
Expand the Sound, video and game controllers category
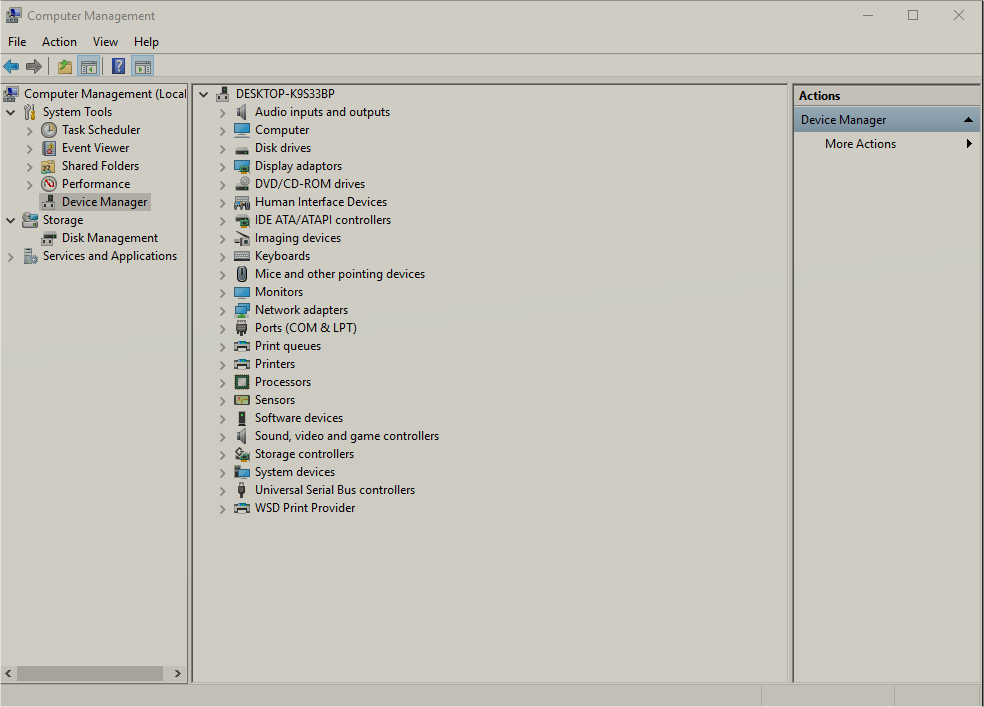(222, 437)
